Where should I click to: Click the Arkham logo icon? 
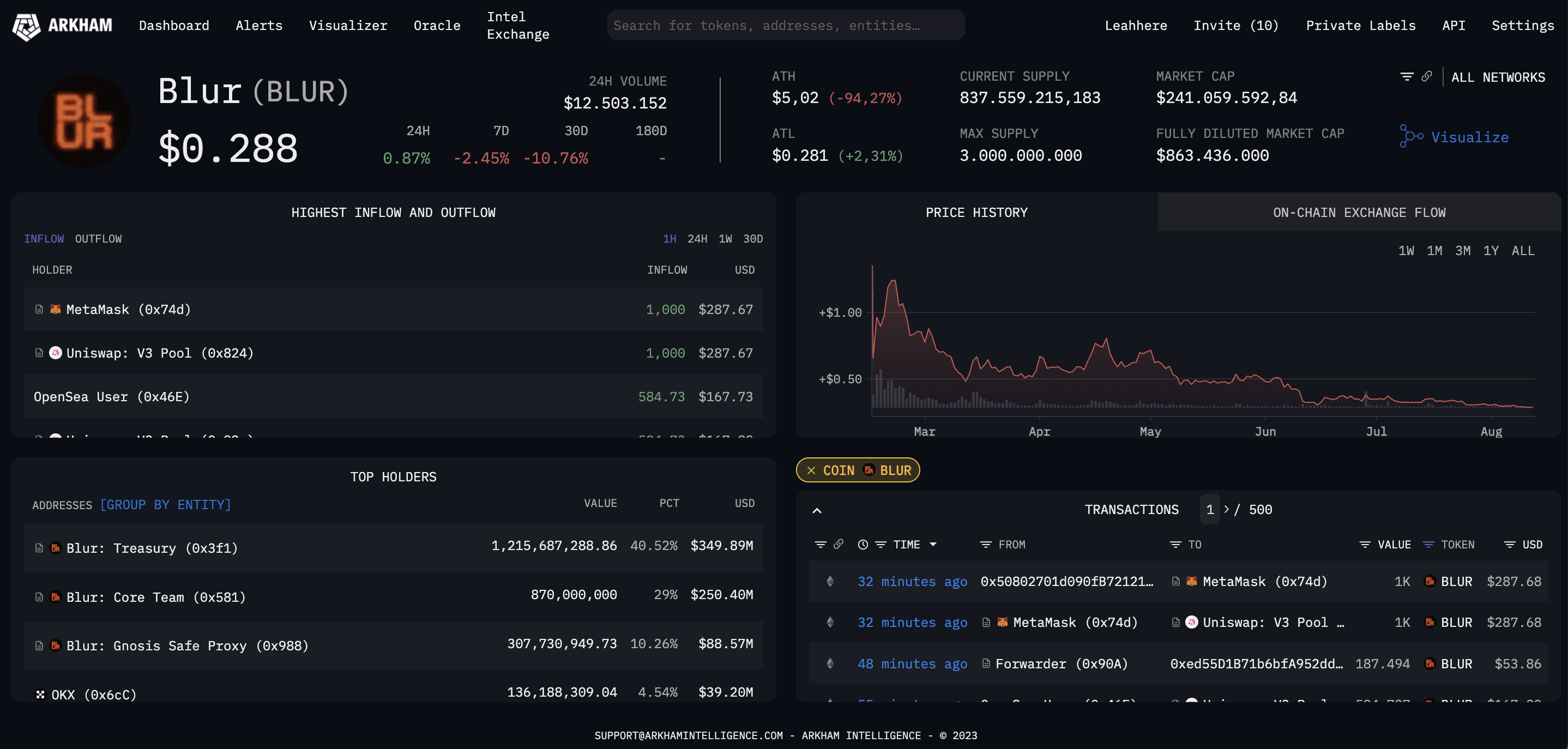27,26
